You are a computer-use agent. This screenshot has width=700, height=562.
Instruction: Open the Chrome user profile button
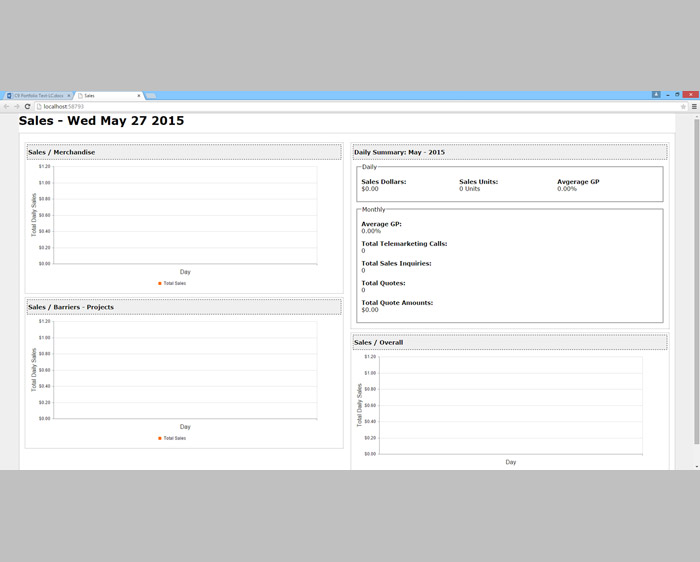tap(656, 95)
